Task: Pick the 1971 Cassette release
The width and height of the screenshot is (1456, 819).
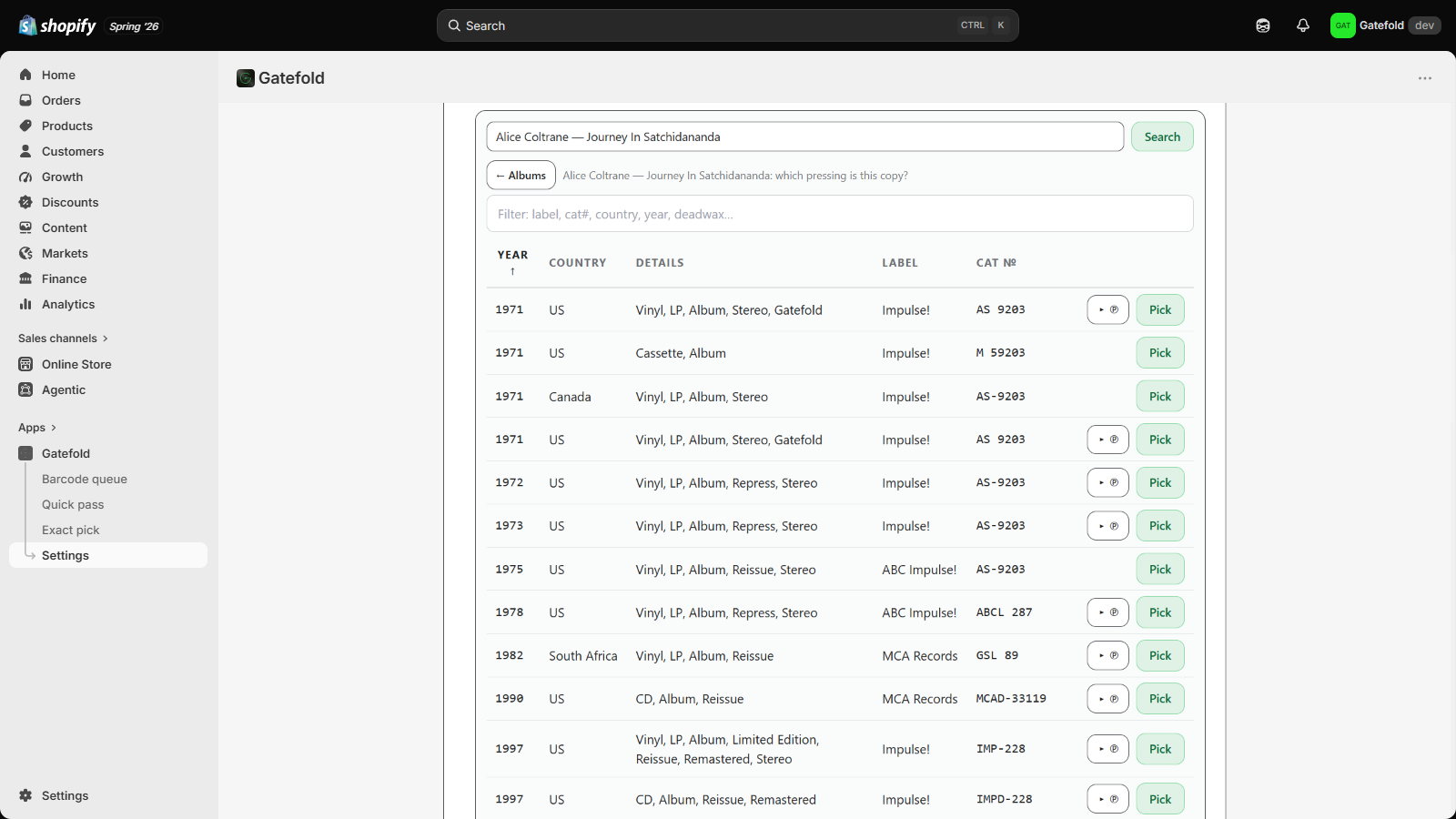Action: 1160,353
